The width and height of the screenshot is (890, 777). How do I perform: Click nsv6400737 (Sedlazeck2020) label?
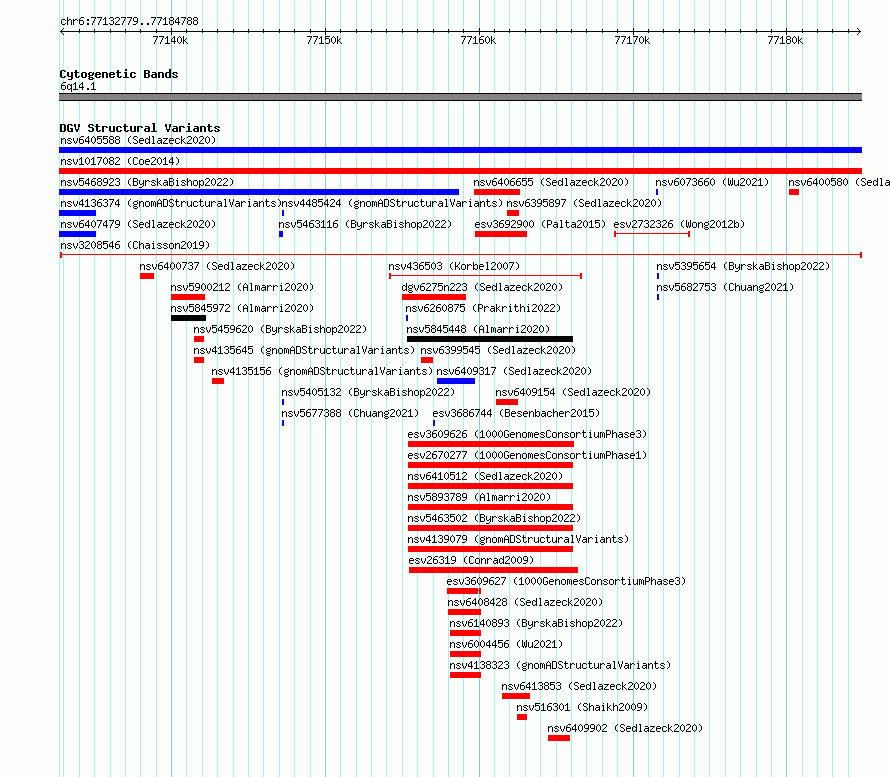(x=217, y=266)
